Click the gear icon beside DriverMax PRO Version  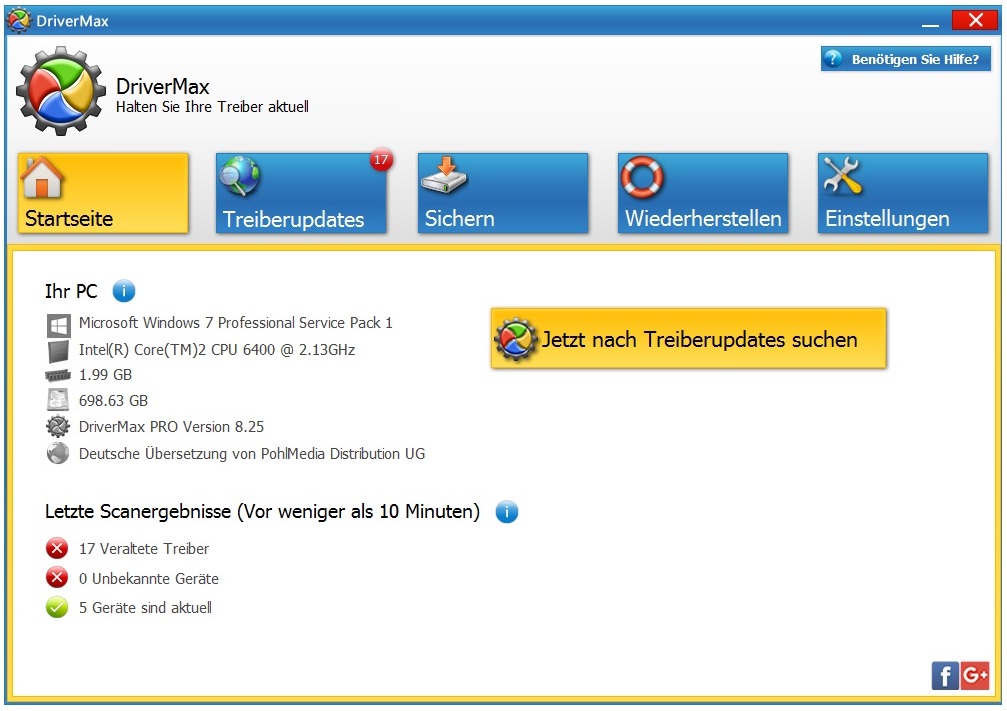pyautogui.click(x=58, y=426)
